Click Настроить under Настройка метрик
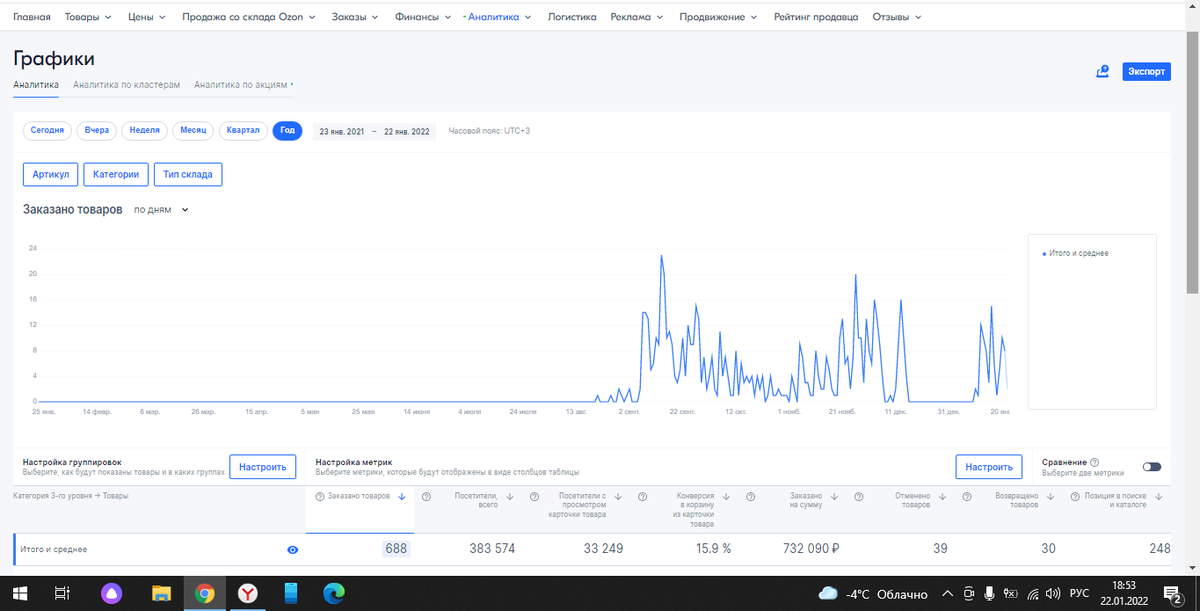1200x611 pixels. 989,467
